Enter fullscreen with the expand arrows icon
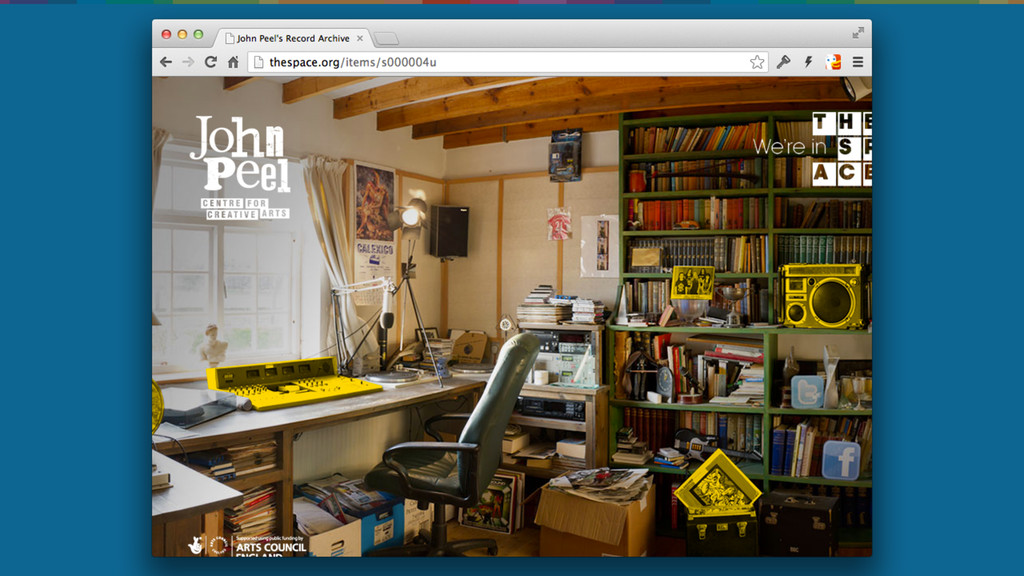This screenshot has width=1024, height=576. (x=858, y=33)
